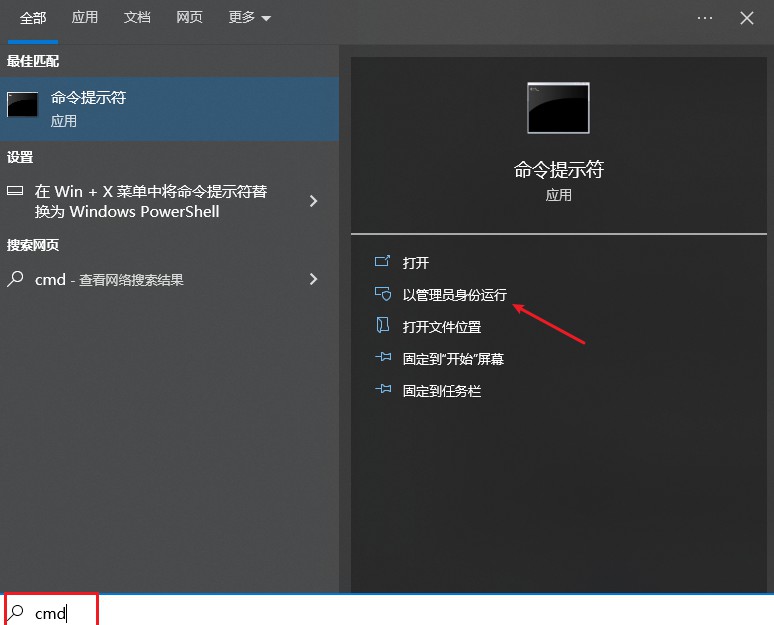774x625 pixels.
Task: Open the 更多 dropdown
Action: tap(249, 18)
